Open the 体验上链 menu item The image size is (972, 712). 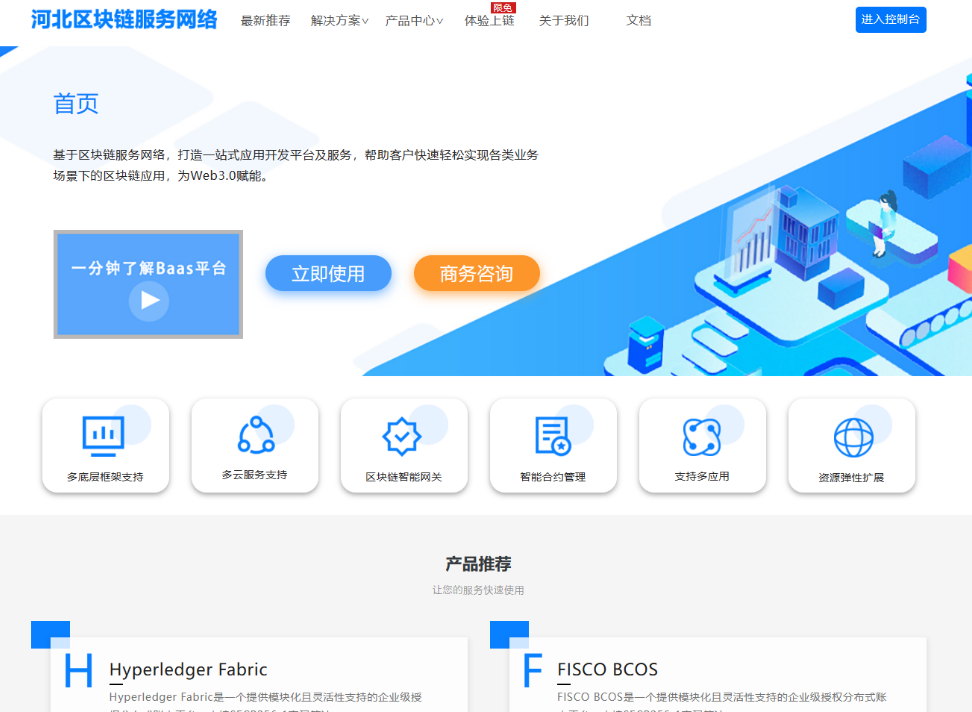tap(489, 20)
